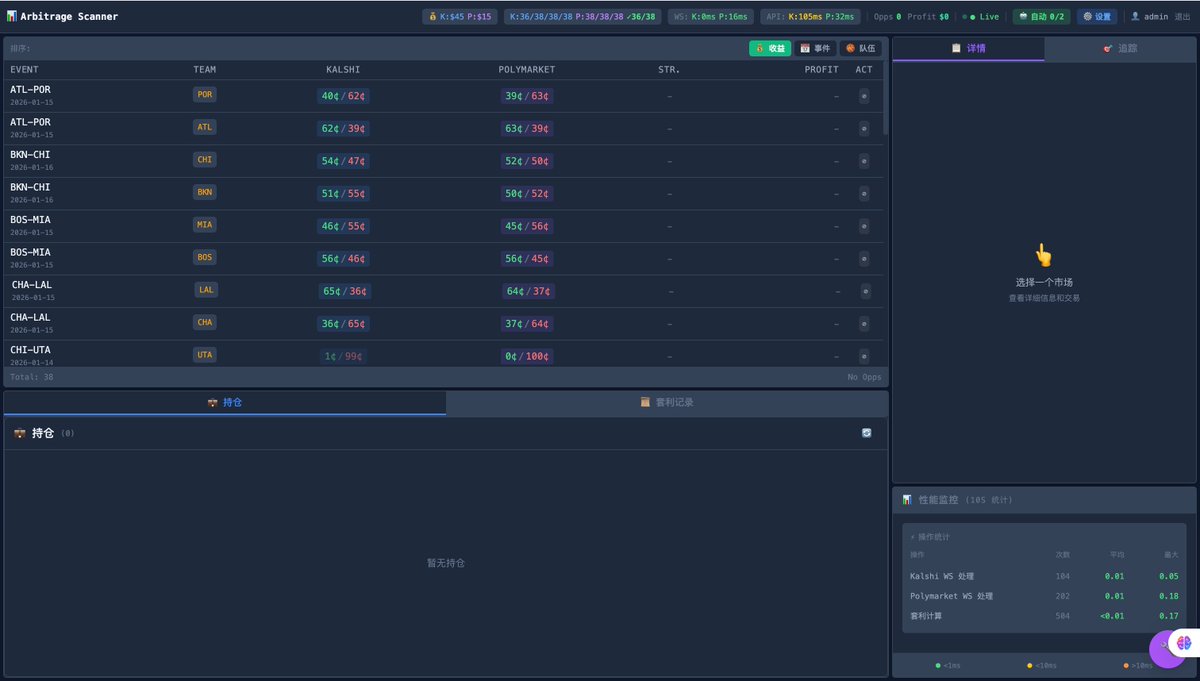The width and height of the screenshot is (1200, 681).
Task: Click the action icon for BOS-MIA BOS row
Action: tap(864, 258)
